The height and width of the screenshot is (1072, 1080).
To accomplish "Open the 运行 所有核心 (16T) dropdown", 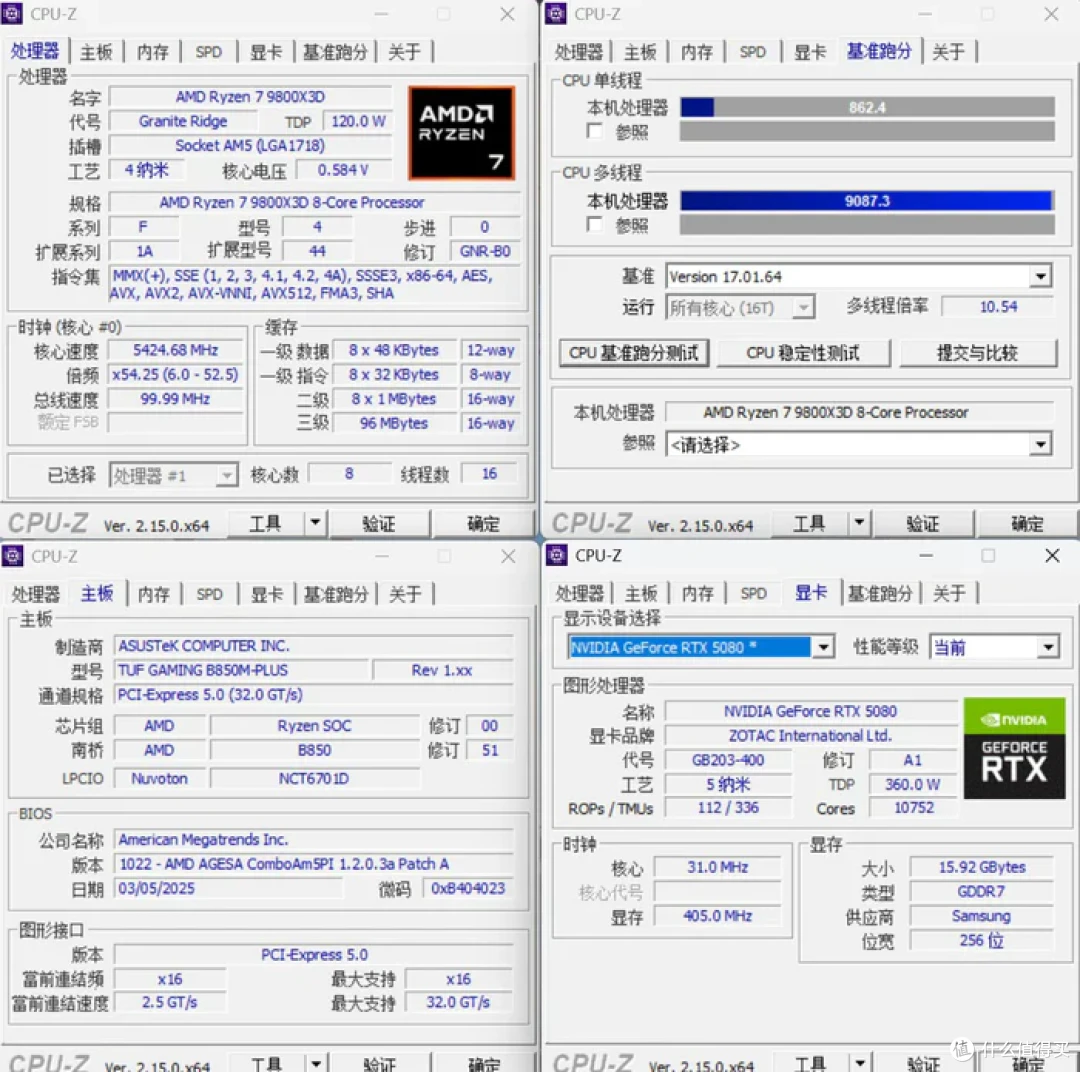I will (x=802, y=307).
